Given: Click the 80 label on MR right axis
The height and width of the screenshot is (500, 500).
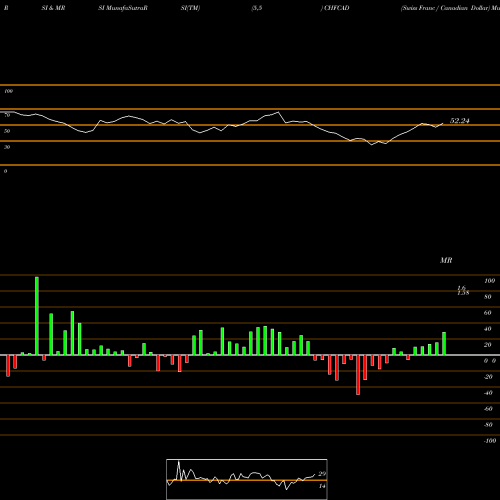Looking at the screenshot, I should pos(488,297).
